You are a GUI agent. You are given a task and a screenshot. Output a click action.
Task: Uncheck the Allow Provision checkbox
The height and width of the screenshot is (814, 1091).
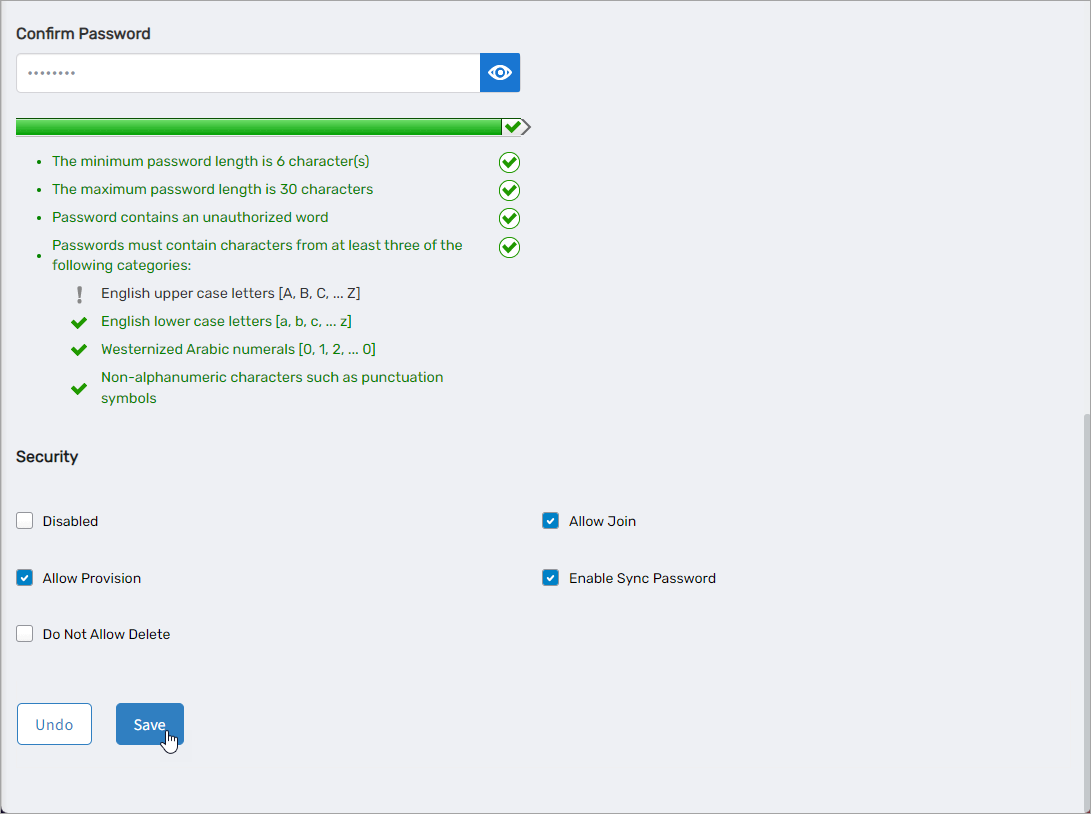pyautogui.click(x=25, y=578)
